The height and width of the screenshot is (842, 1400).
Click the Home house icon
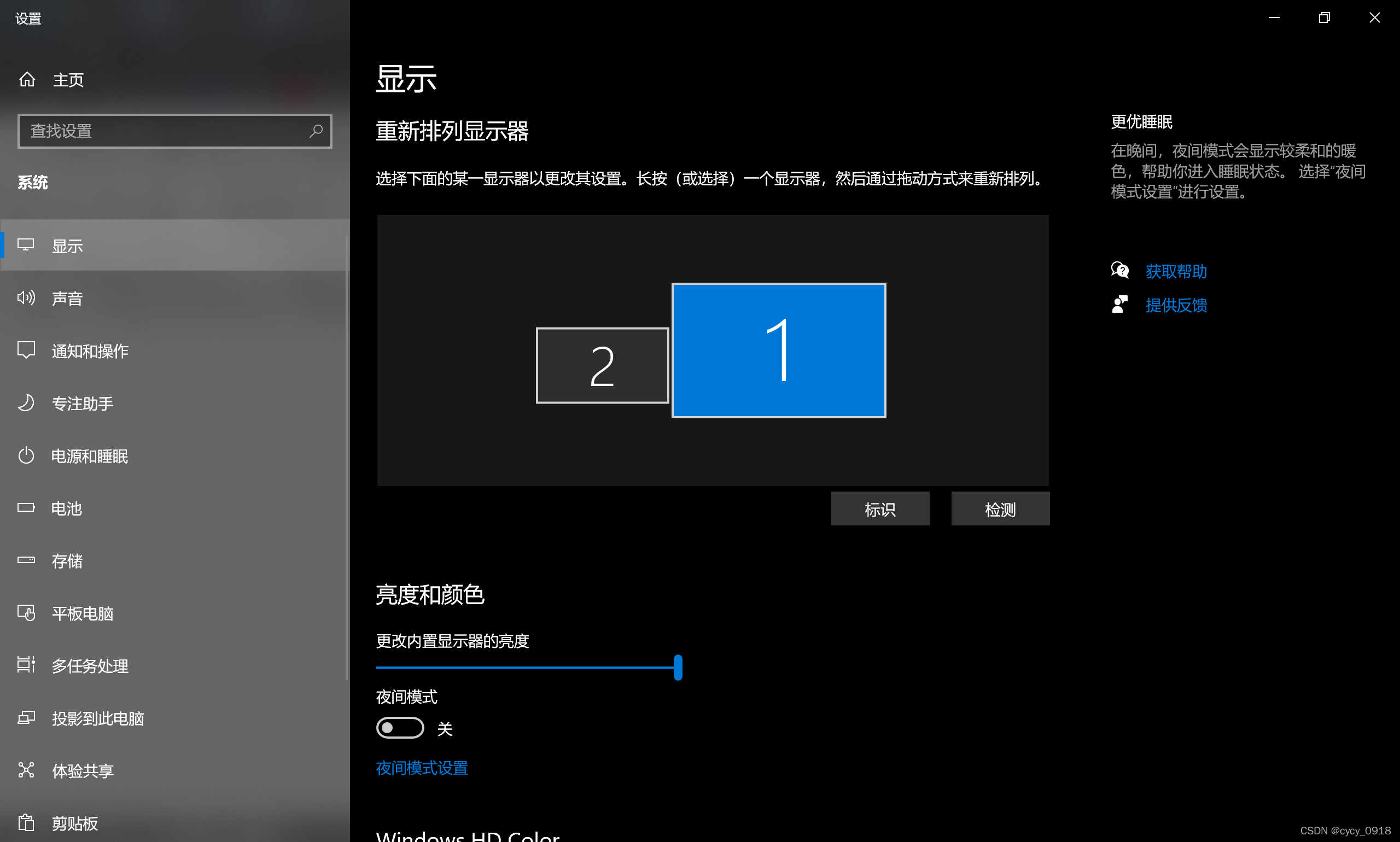pos(27,79)
